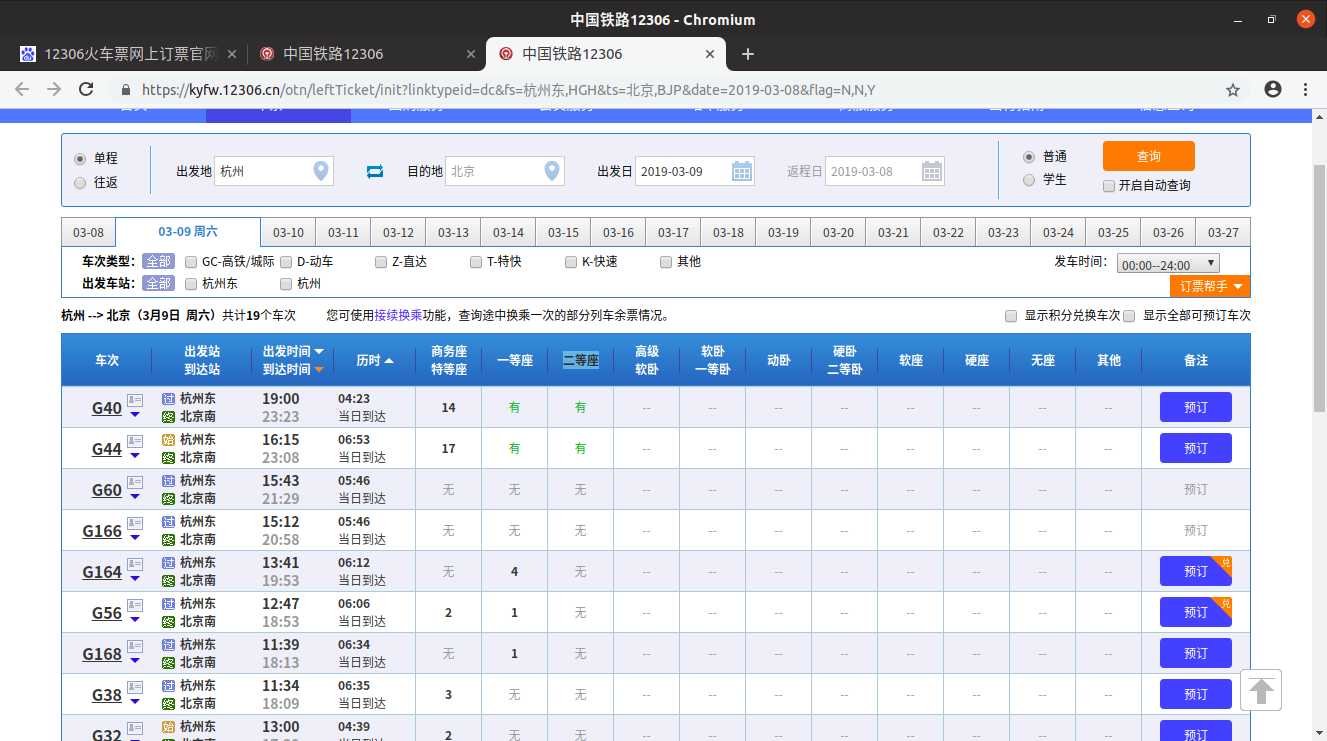The height and width of the screenshot is (741, 1327).
Task: Click the swap stations arrows icon
Action: [375, 172]
